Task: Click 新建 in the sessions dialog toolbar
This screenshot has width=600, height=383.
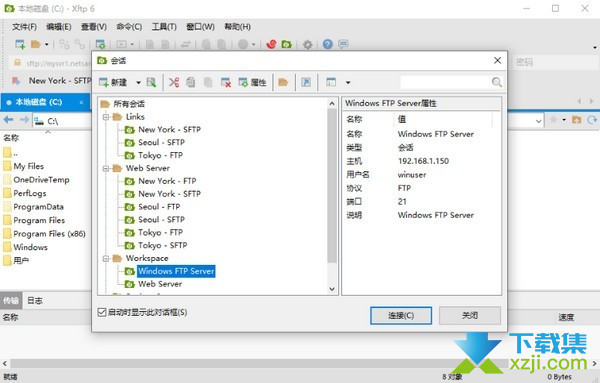Action: (x=113, y=82)
